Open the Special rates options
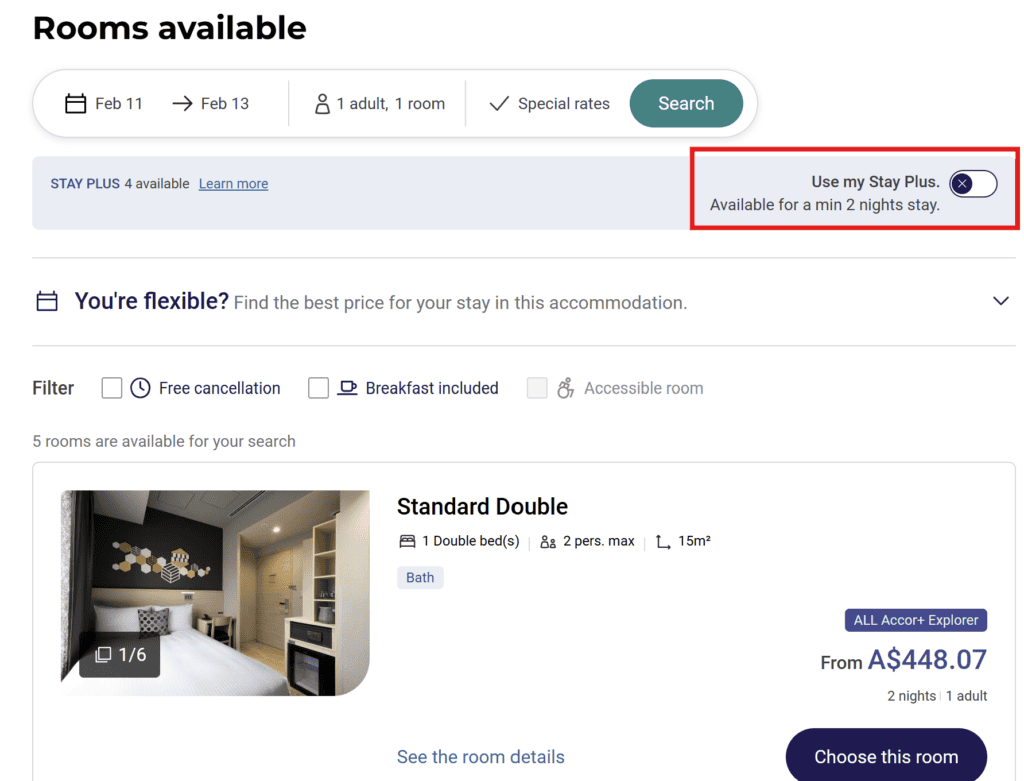Image resolution: width=1024 pixels, height=781 pixels. pyautogui.click(x=563, y=103)
